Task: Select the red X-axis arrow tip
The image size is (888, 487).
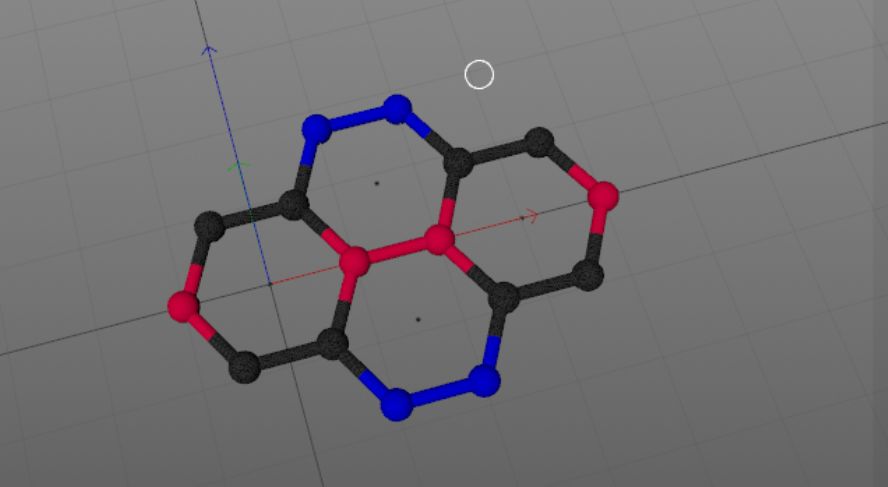Action: click(531, 215)
